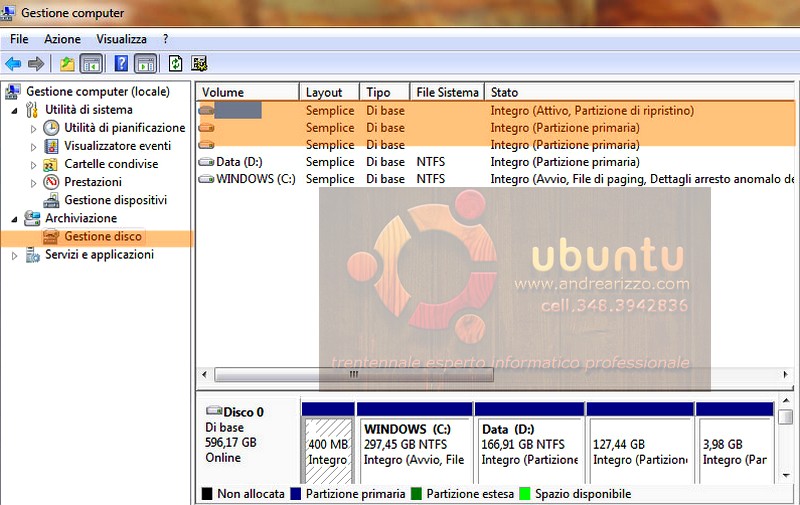Click the Cartelle condivise icon
The width and height of the screenshot is (800, 505).
pyautogui.click(x=51, y=164)
